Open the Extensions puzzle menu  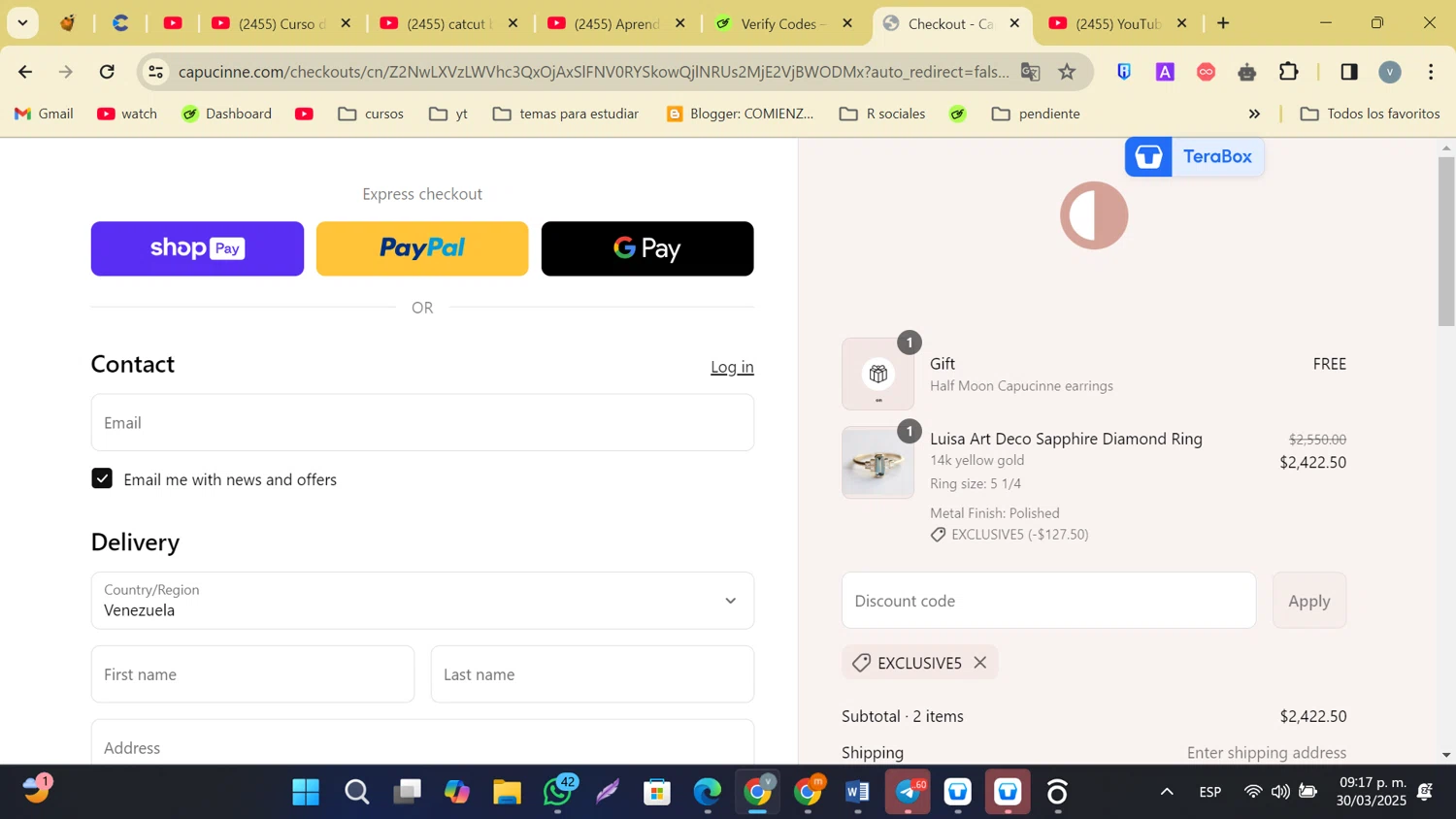[x=1288, y=72]
